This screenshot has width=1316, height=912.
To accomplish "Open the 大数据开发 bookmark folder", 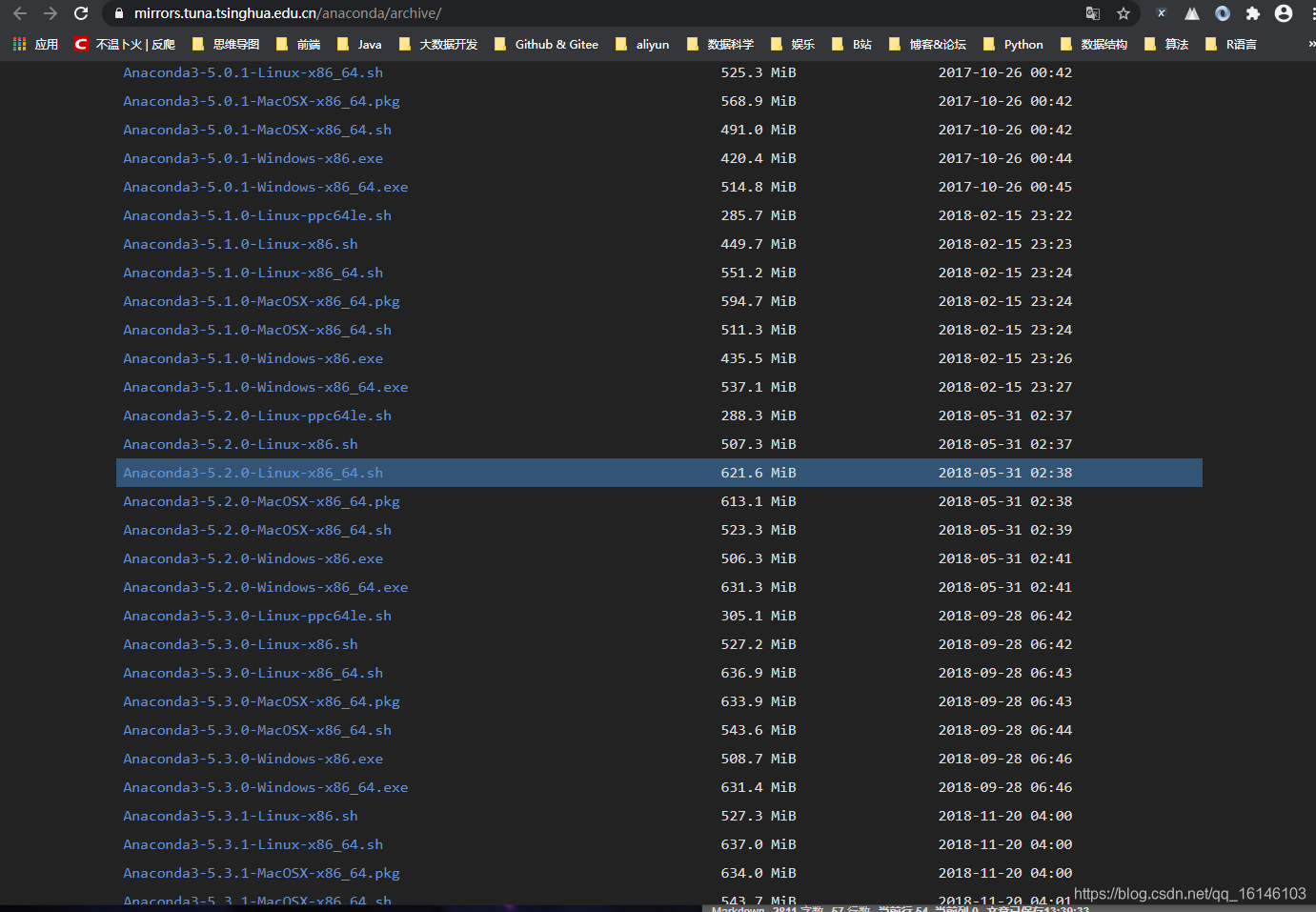I will click(438, 44).
